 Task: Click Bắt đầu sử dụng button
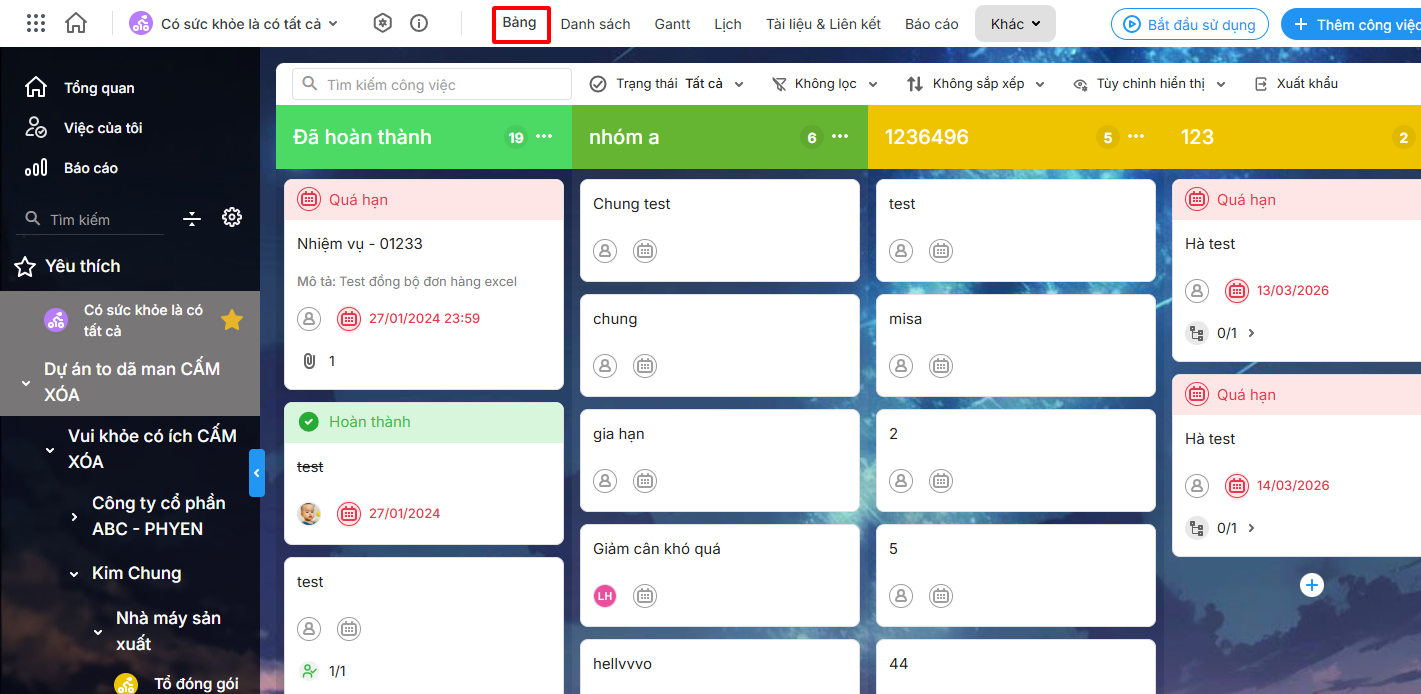click(x=1190, y=24)
